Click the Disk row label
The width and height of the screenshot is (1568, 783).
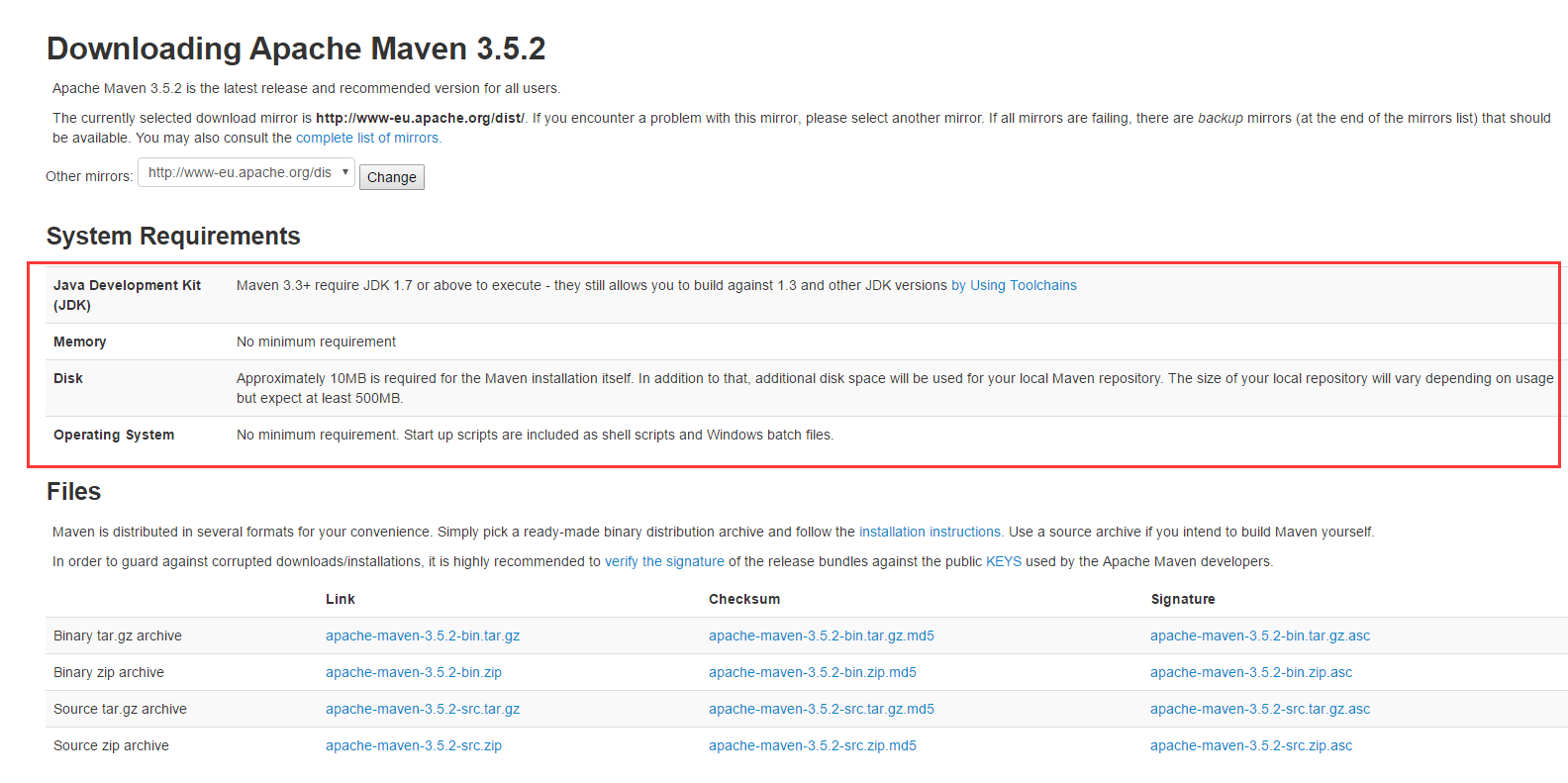tap(68, 378)
